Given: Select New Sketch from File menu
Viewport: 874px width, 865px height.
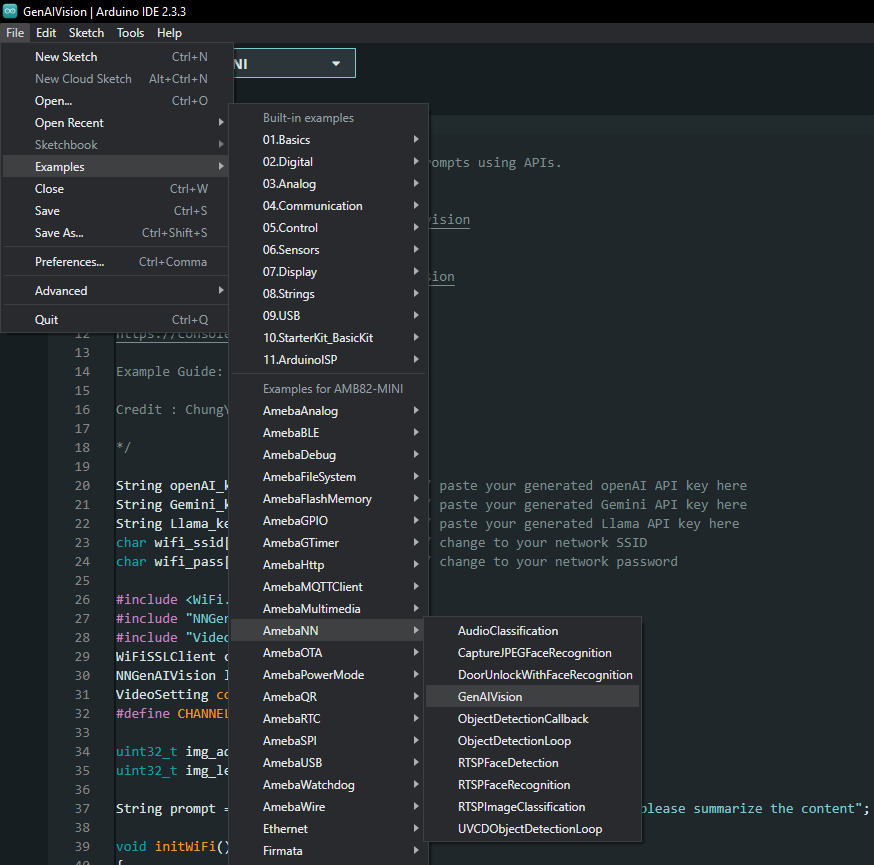Looking at the screenshot, I should 66,57.
